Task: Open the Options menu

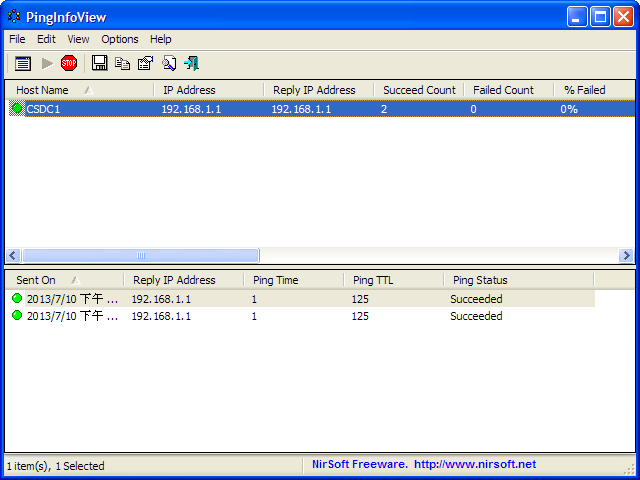Action: click(x=120, y=39)
